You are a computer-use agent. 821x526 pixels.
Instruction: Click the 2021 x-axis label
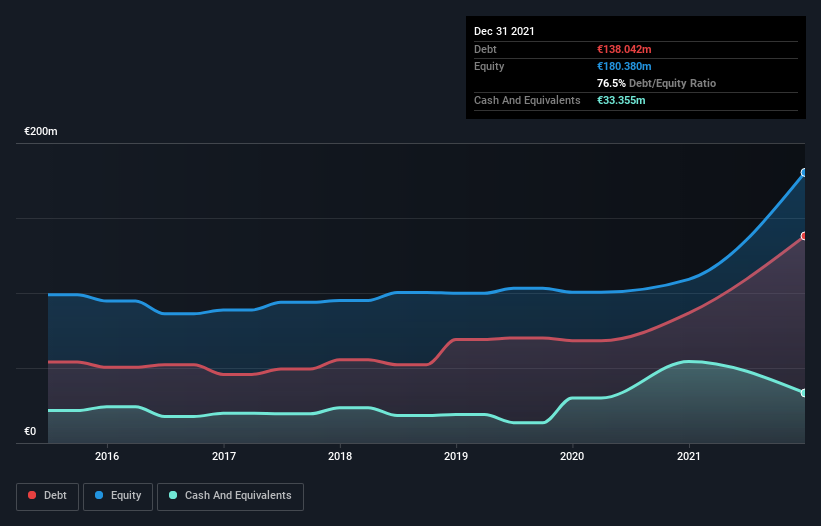tap(689, 456)
